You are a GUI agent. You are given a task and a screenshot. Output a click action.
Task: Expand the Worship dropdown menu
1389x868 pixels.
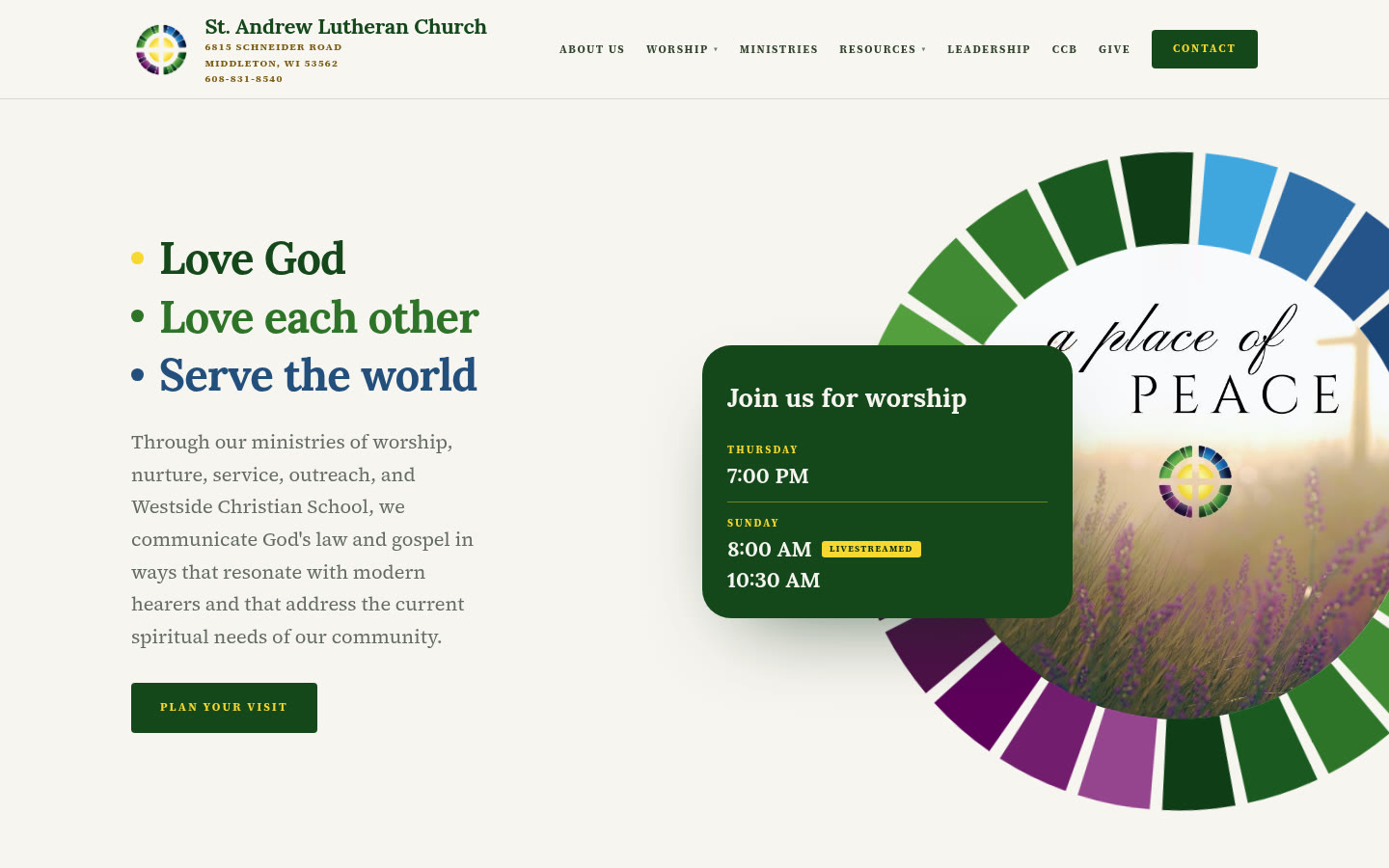(682, 49)
